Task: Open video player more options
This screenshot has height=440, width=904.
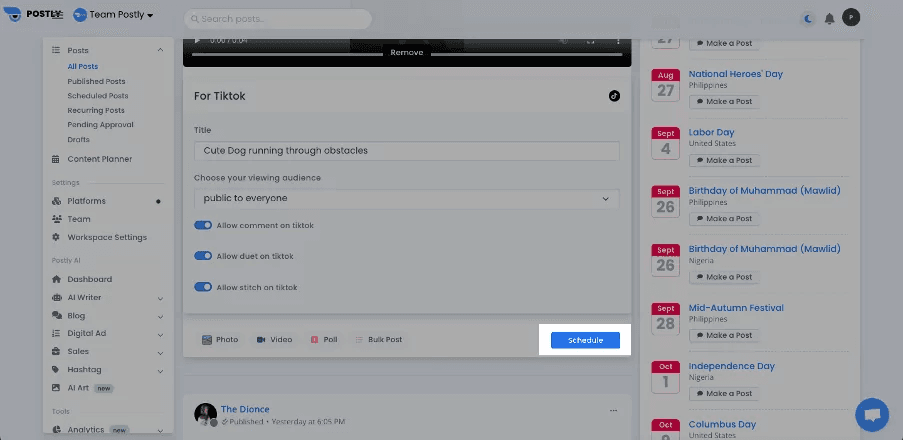Action: [x=618, y=41]
